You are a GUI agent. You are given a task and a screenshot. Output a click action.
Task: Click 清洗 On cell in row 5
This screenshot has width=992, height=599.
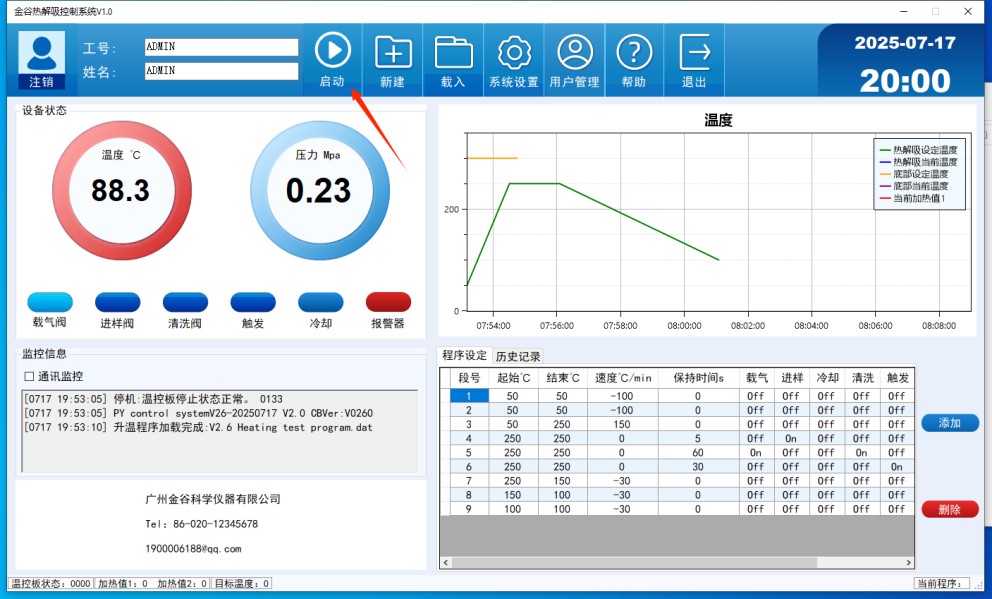[862, 453]
